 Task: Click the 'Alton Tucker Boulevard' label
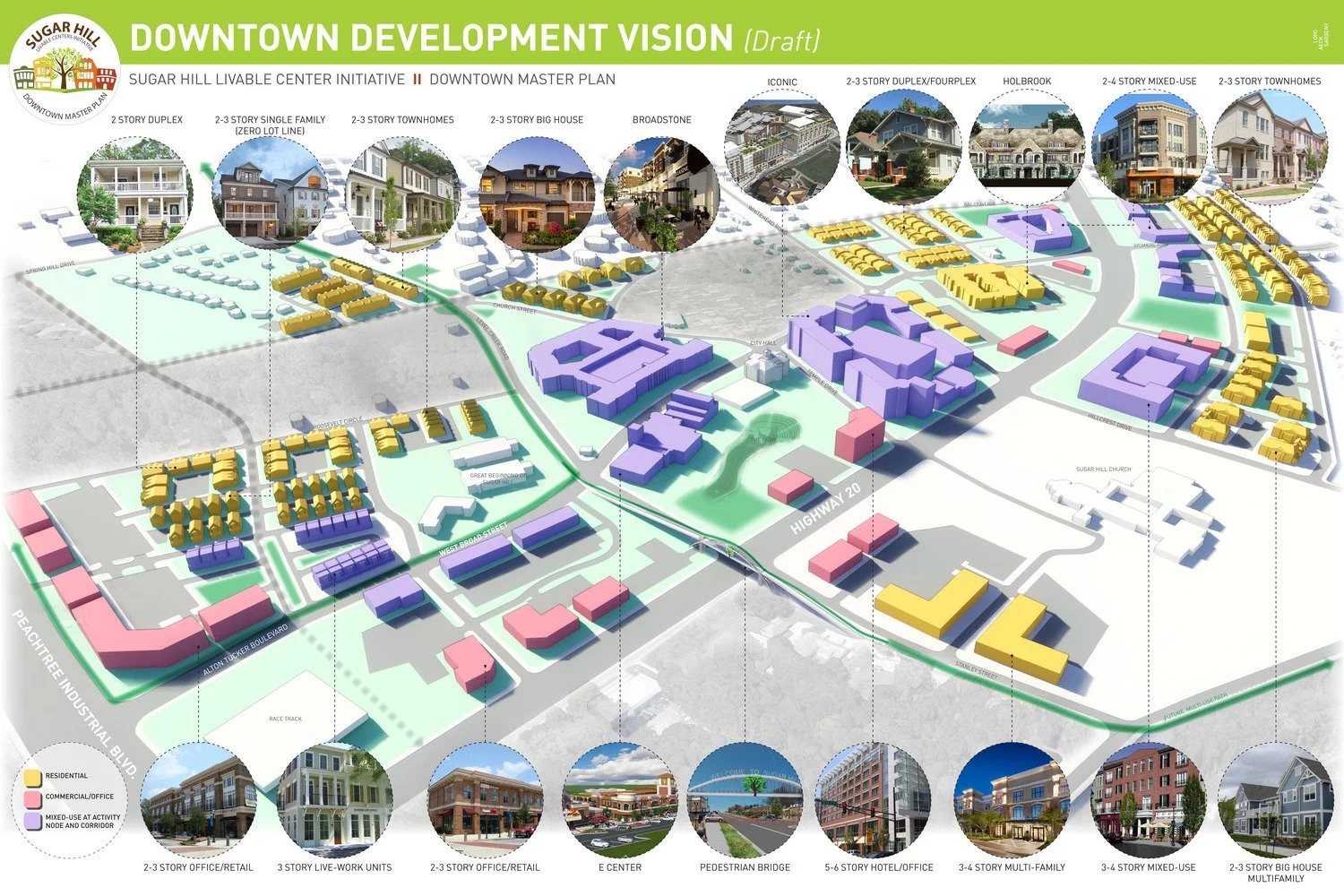[x=246, y=650]
